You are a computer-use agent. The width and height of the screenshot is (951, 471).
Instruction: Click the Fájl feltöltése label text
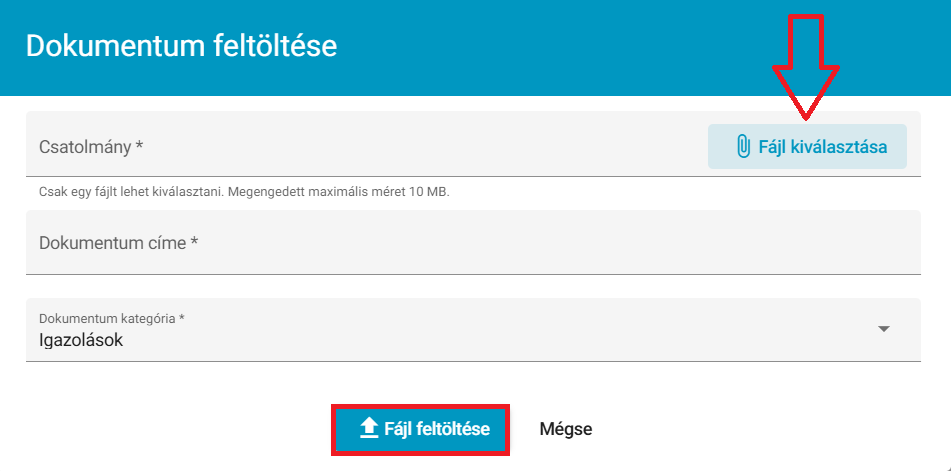437,429
